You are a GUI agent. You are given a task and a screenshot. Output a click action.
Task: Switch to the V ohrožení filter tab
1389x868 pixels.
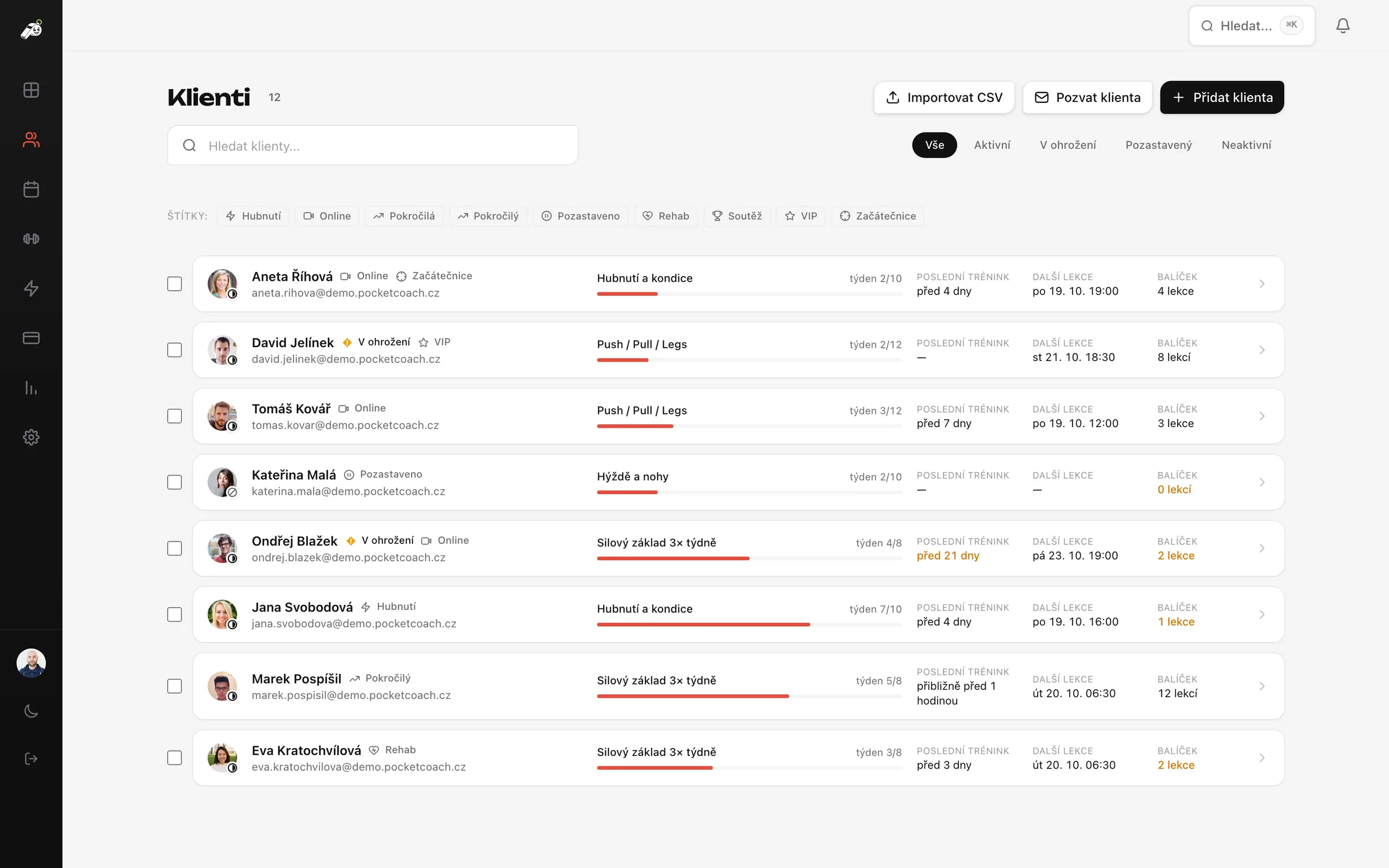point(1068,145)
